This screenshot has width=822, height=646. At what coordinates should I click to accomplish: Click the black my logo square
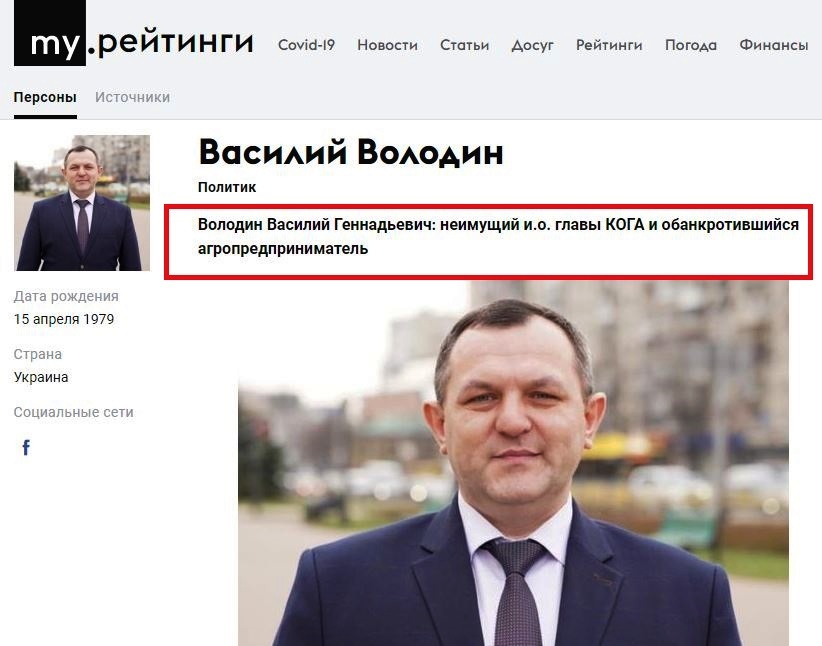pos(50,33)
